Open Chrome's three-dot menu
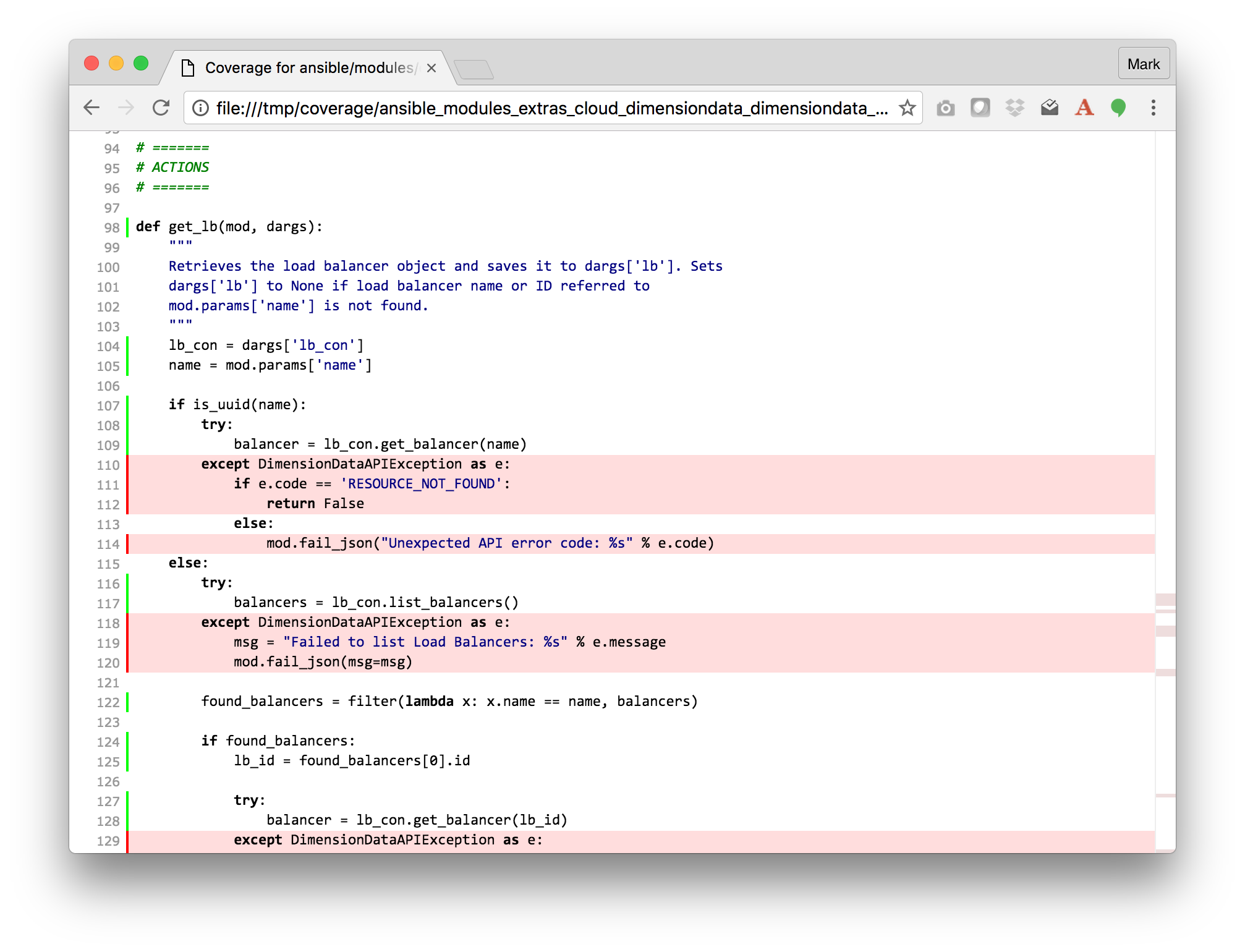1245x952 pixels. coord(1153,108)
